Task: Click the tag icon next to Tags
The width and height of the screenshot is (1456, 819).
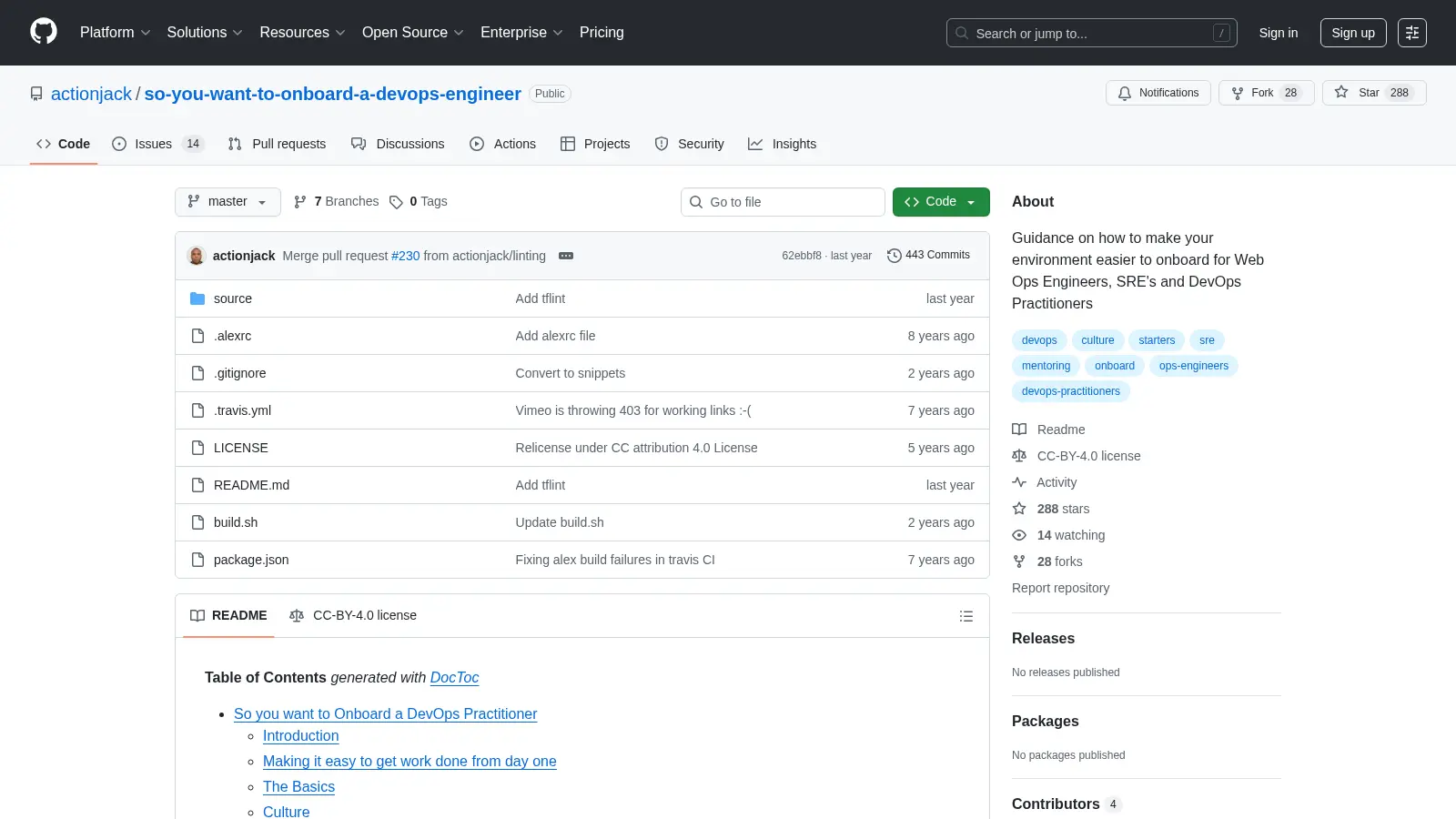Action: (x=396, y=202)
